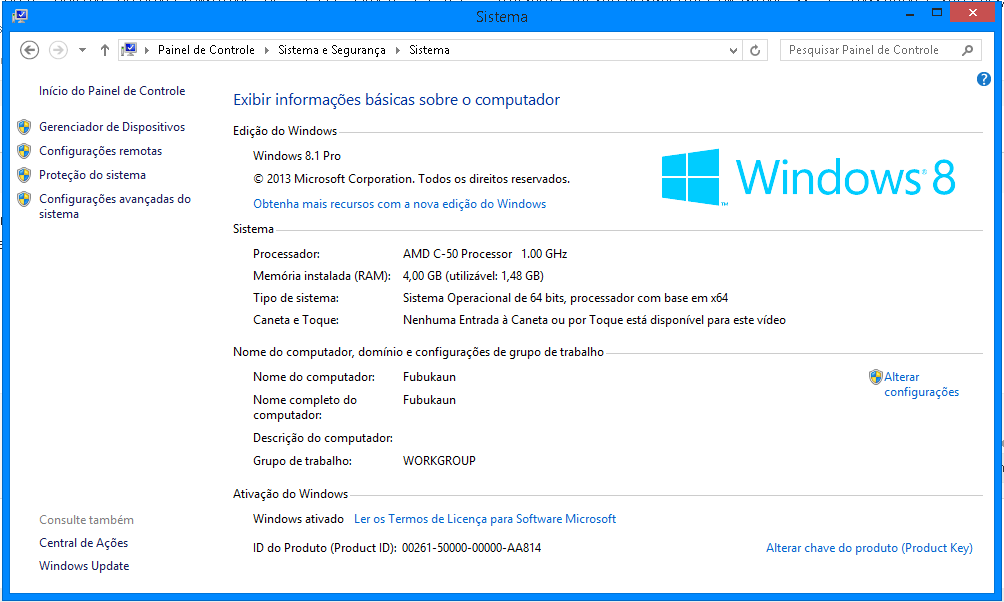This screenshot has width=1004, height=602.
Task: Open Gerenciador de Dispositivos link
Action: (x=112, y=127)
